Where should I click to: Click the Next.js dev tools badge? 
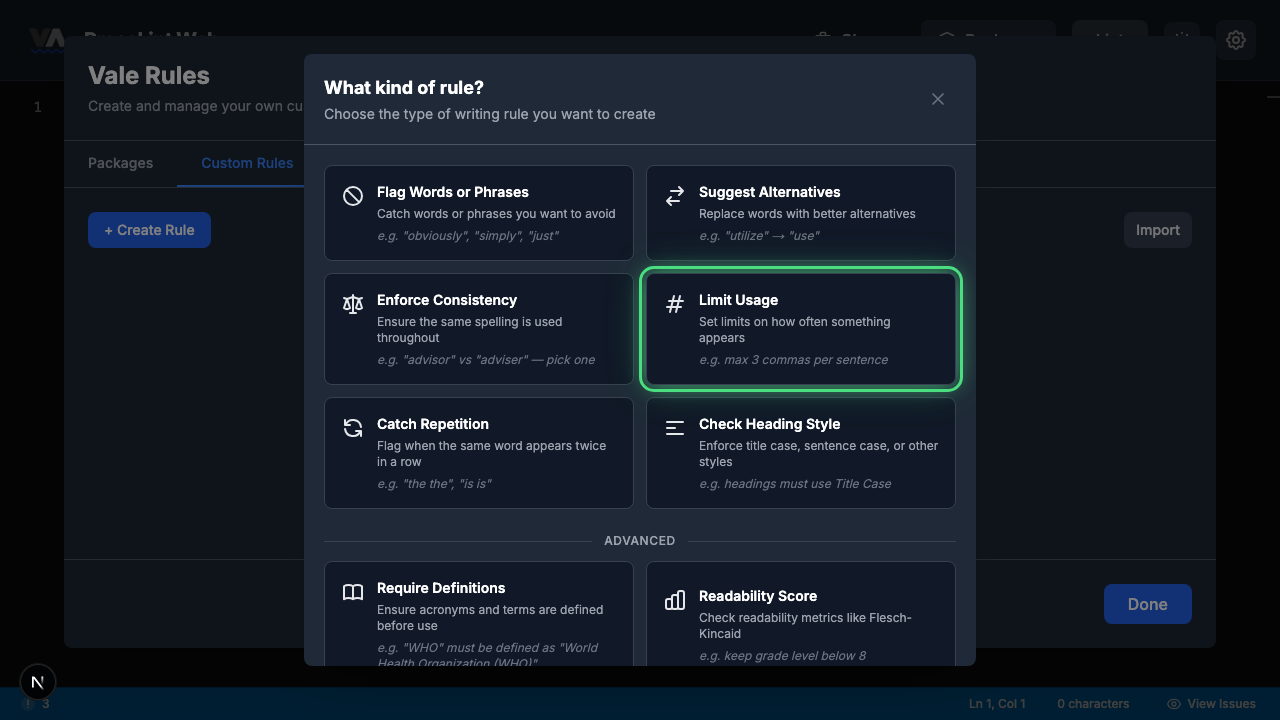[38, 682]
